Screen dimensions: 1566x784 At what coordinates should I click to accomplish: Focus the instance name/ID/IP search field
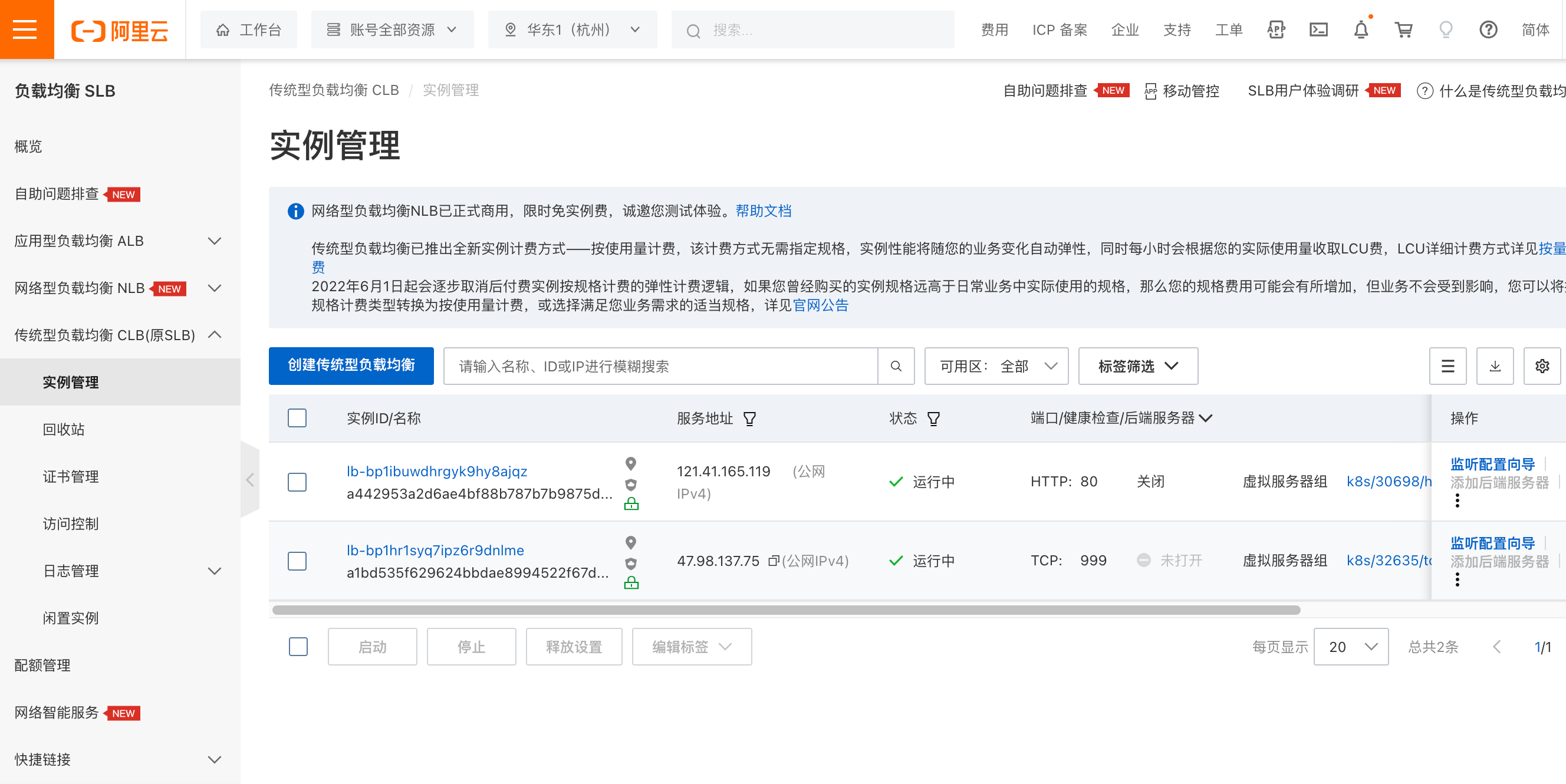click(x=661, y=366)
